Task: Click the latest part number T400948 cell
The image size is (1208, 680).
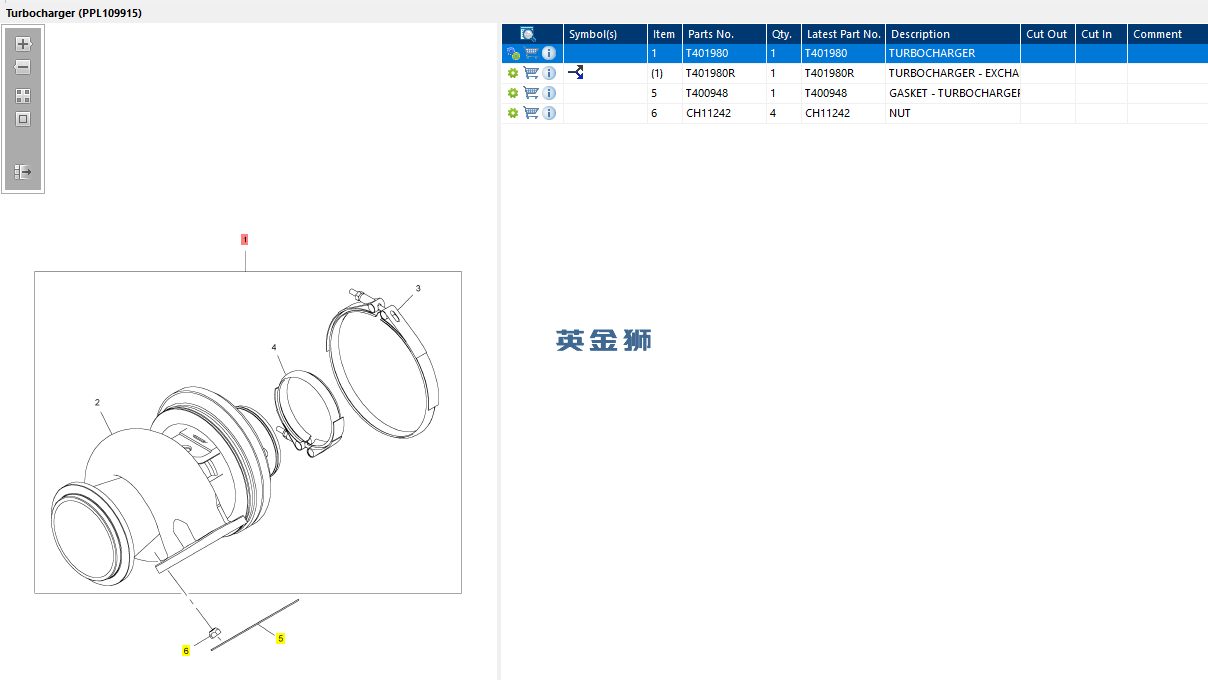Action: 843,93
